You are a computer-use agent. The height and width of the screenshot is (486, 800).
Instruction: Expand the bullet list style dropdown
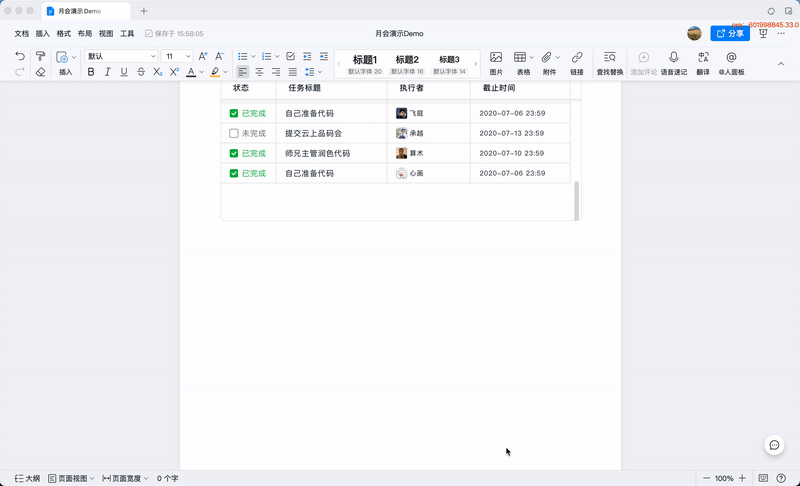(253, 57)
